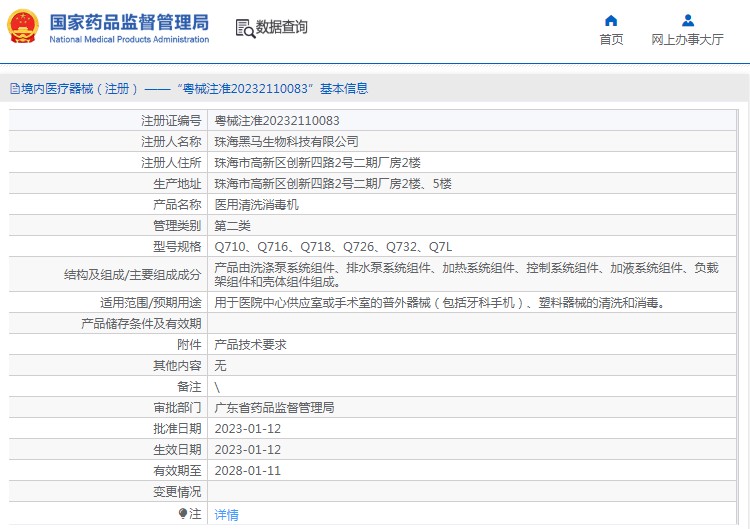The width and height of the screenshot is (750, 529).
Task: Click the 结构及组成/主要组成成分 label
Action: pos(132,275)
